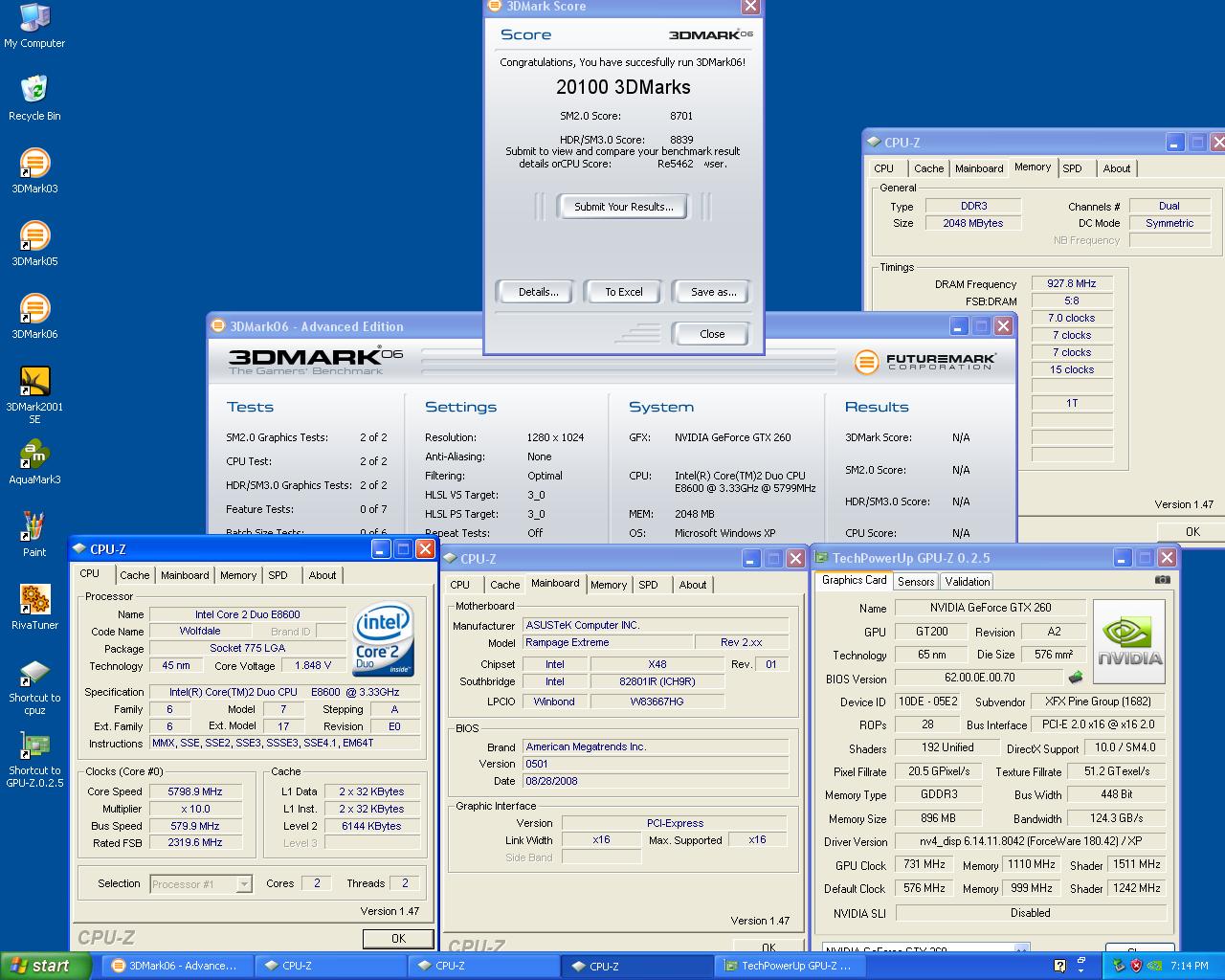Open Memory tab in the CPU-Z Mainboard window

(608, 585)
